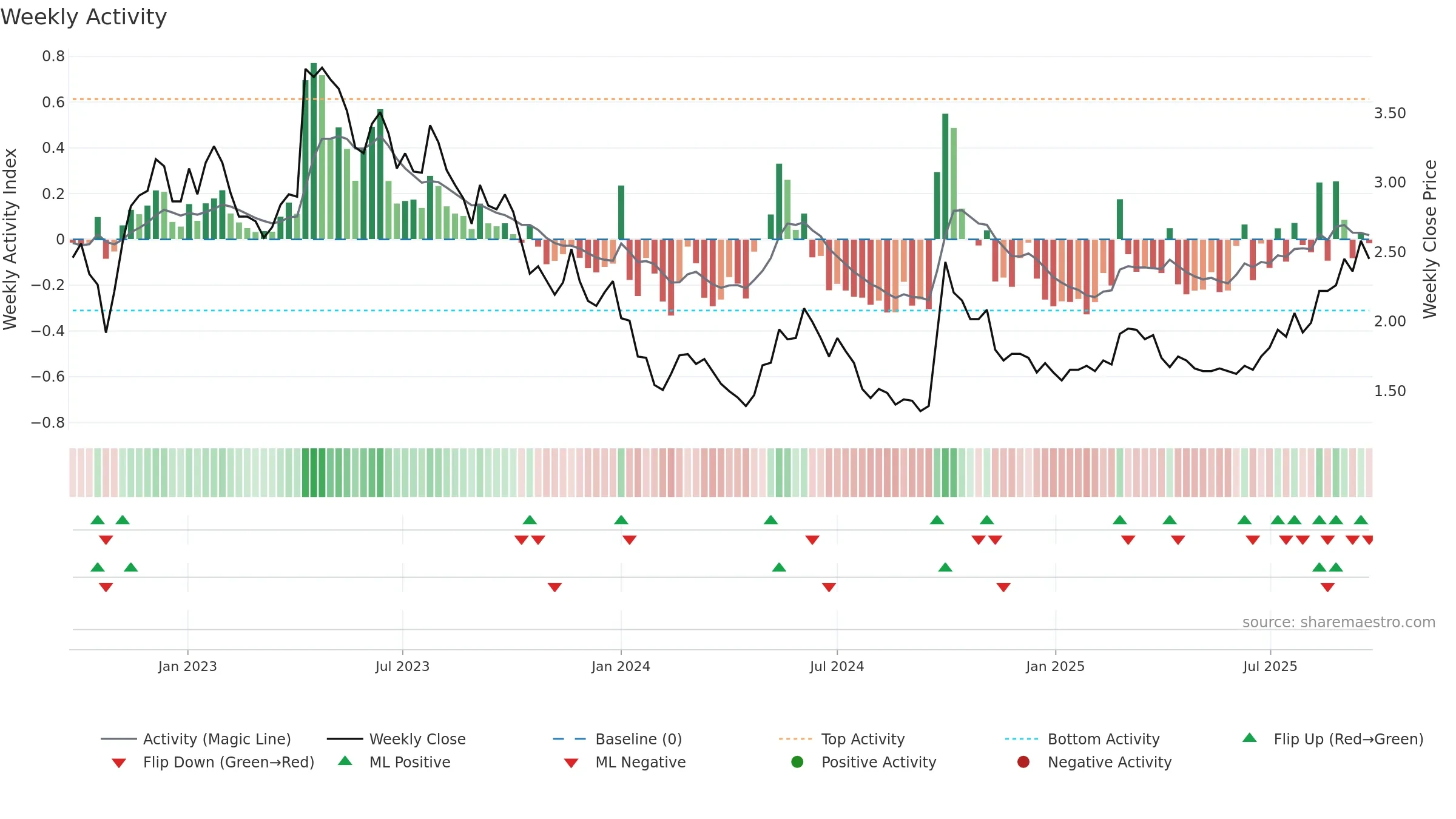Click the Jan 2023 x-axis label
The height and width of the screenshot is (819, 1456).
pos(187,666)
